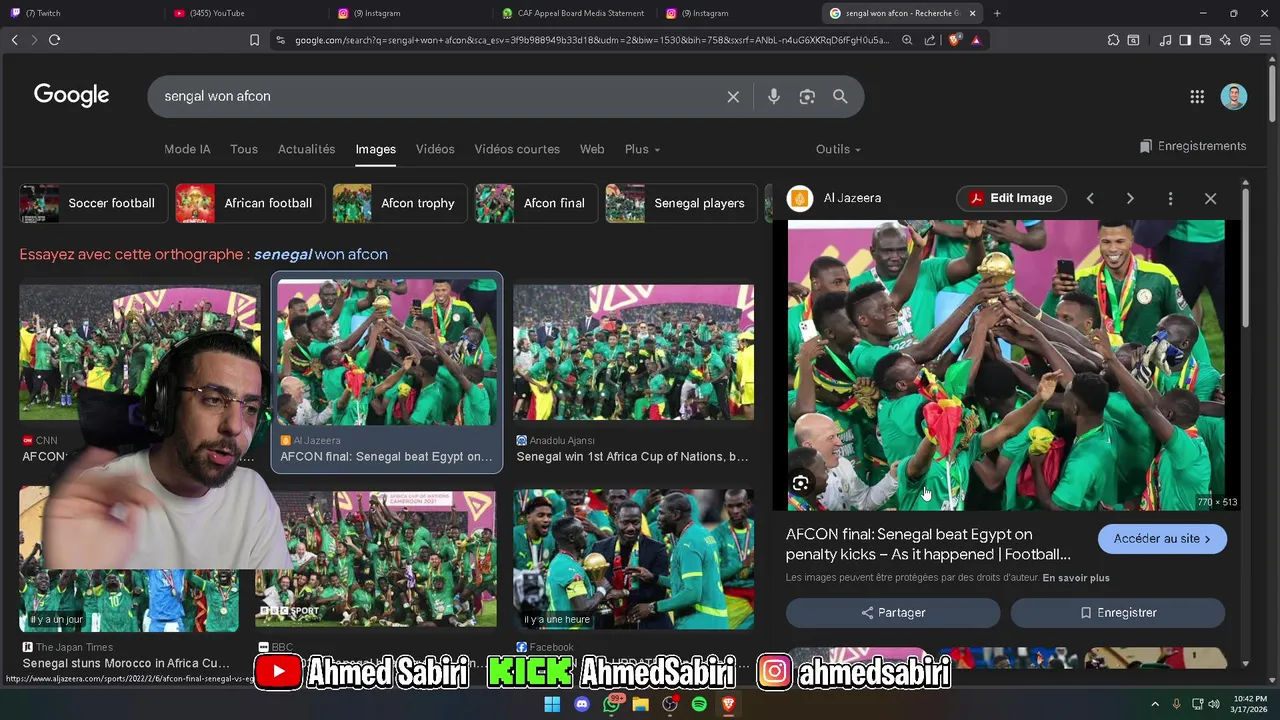Click Accéder au site button
Image resolution: width=1280 pixels, height=720 pixels.
(1162, 539)
